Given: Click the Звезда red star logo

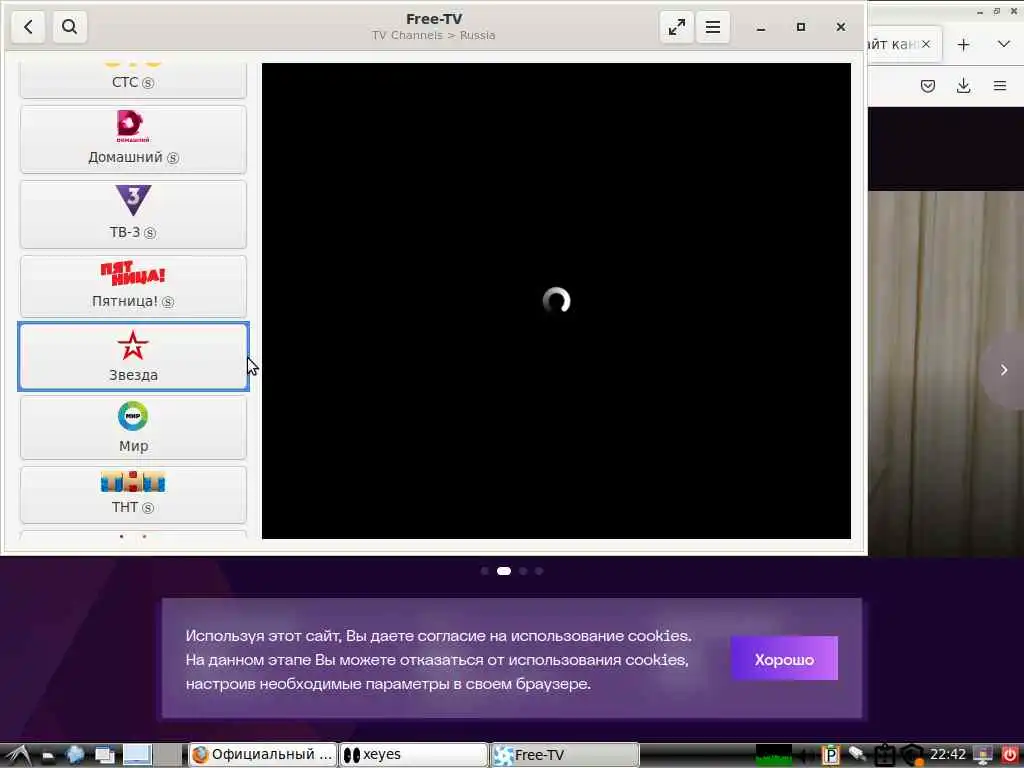Looking at the screenshot, I should coord(133,345).
